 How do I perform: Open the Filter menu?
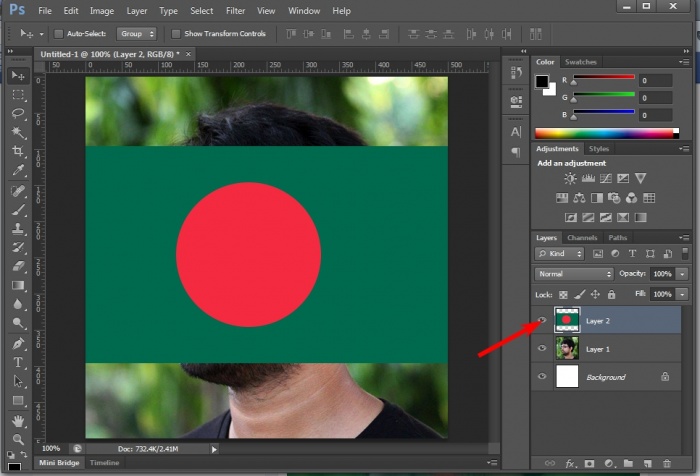click(235, 11)
